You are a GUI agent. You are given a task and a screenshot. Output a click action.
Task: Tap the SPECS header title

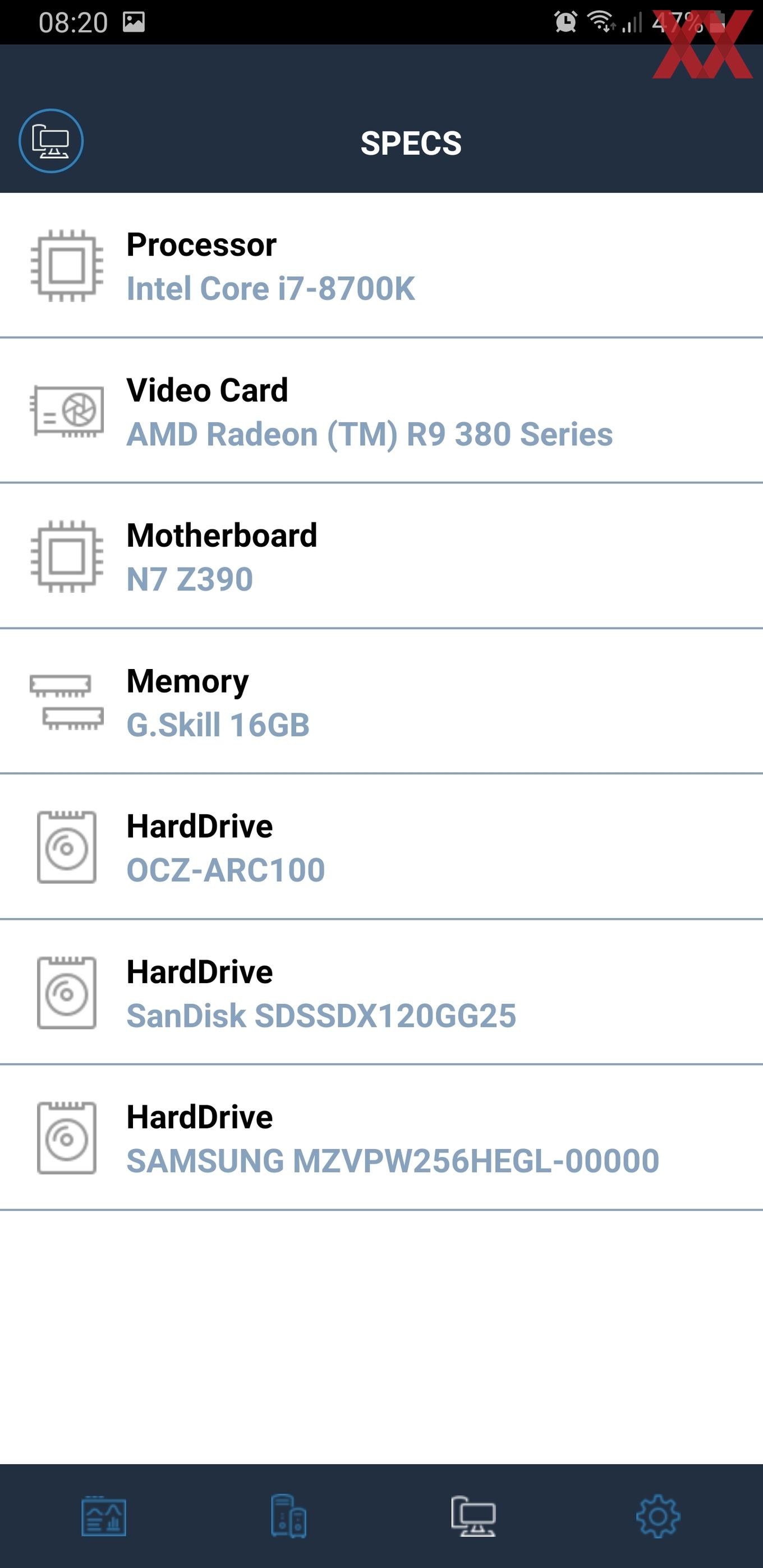click(x=411, y=143)
